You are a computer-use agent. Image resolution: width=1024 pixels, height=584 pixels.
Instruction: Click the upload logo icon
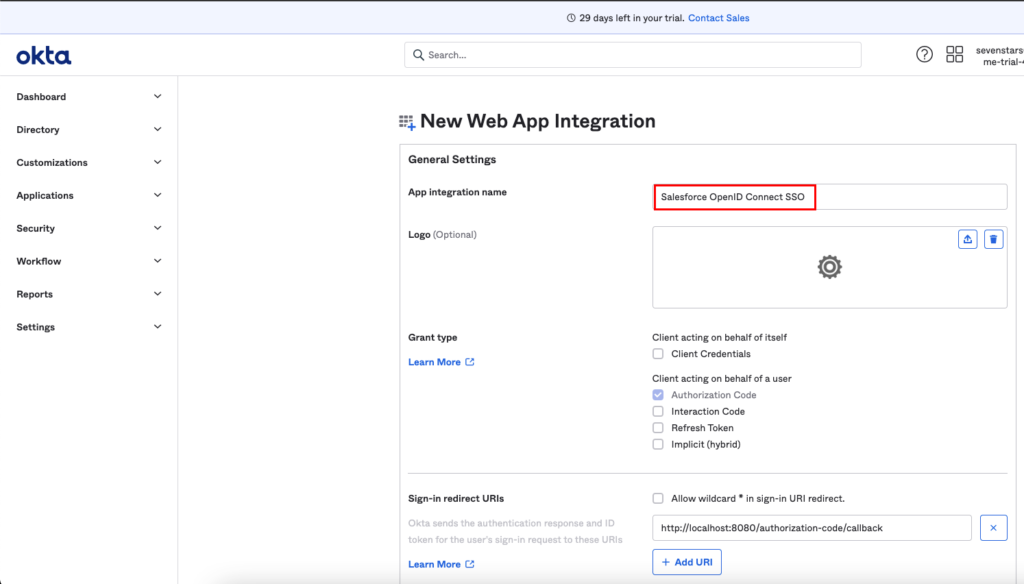coord(967,239)
